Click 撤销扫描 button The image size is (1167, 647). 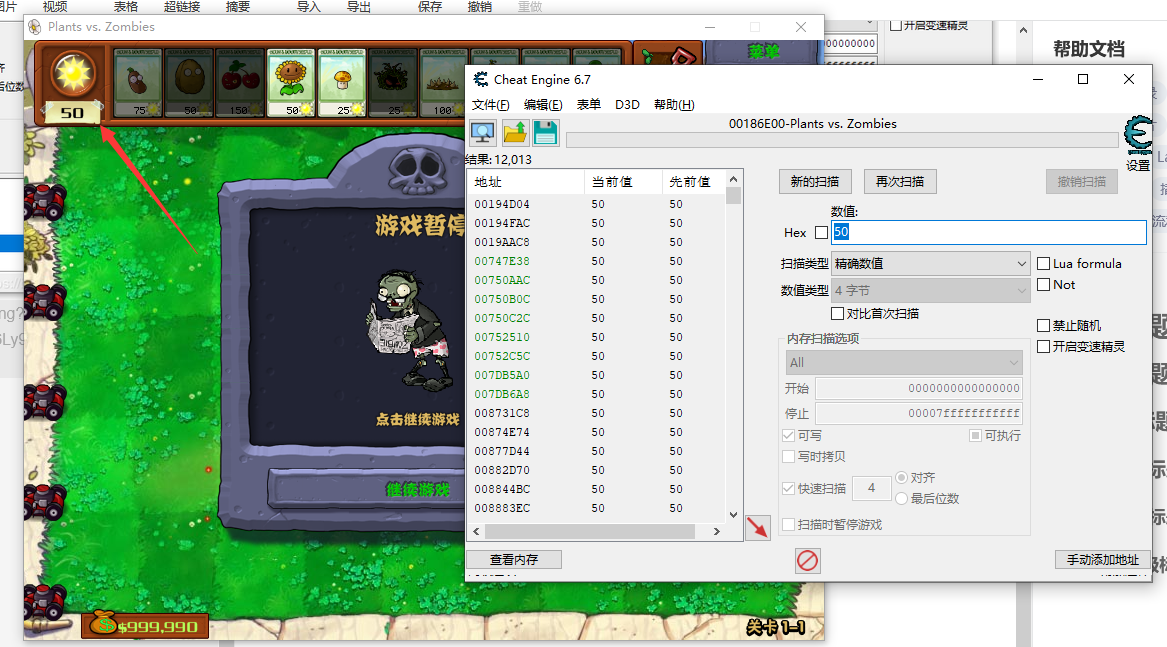point(1081,182)
